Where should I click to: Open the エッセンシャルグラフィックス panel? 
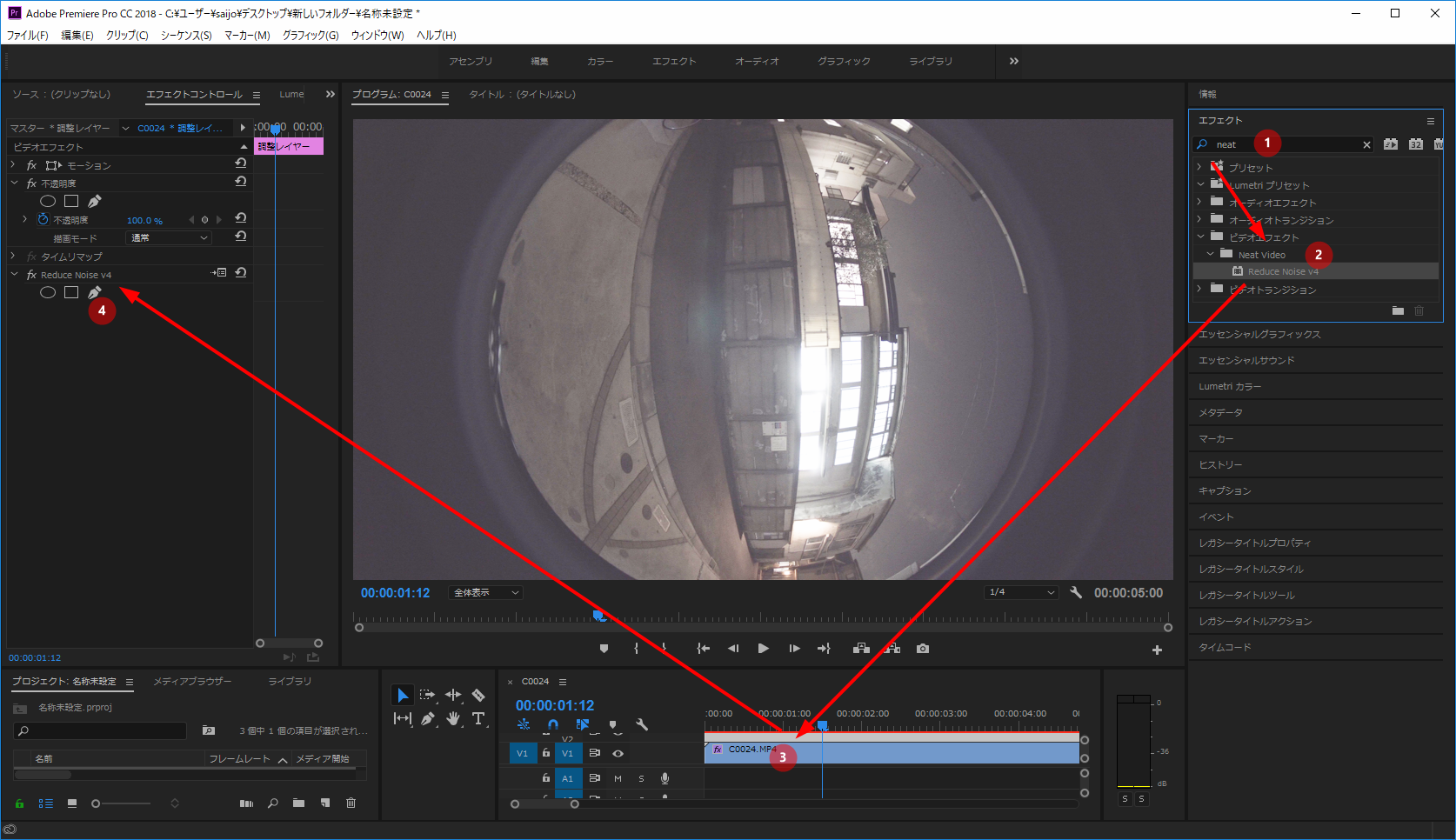1259,334
